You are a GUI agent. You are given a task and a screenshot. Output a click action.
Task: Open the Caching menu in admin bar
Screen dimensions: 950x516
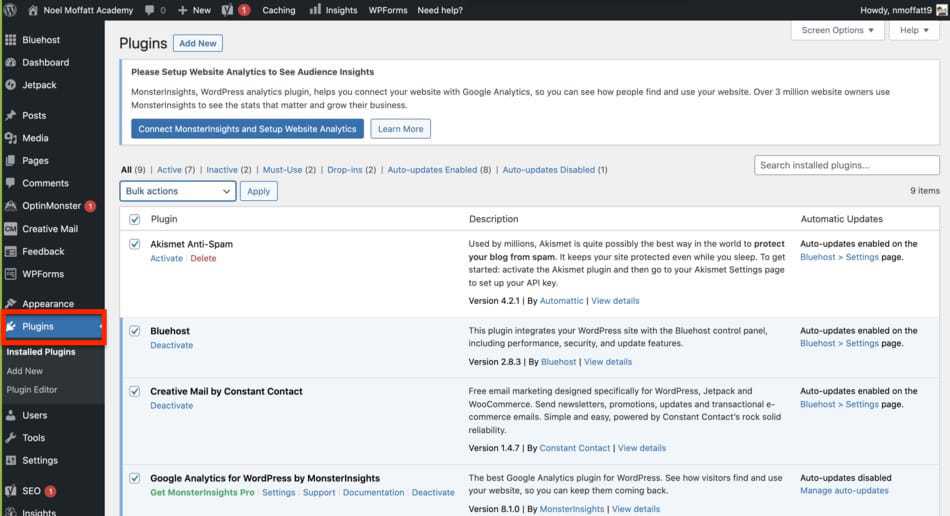[279, 10]
